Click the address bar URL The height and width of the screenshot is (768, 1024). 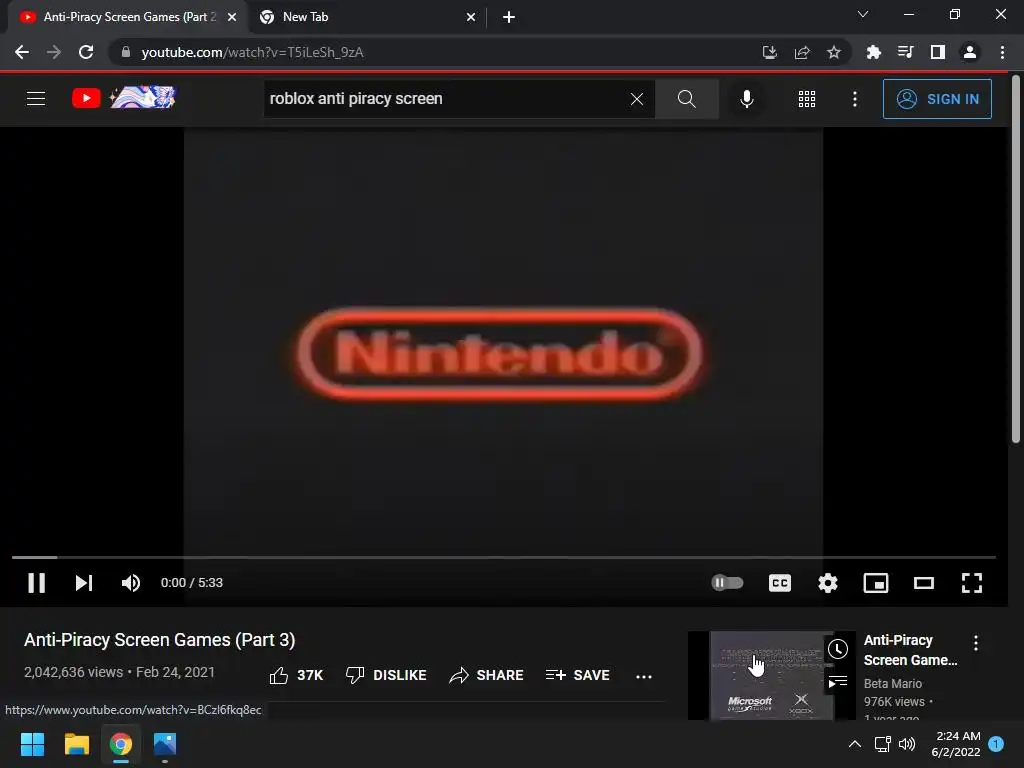[252, 52]
